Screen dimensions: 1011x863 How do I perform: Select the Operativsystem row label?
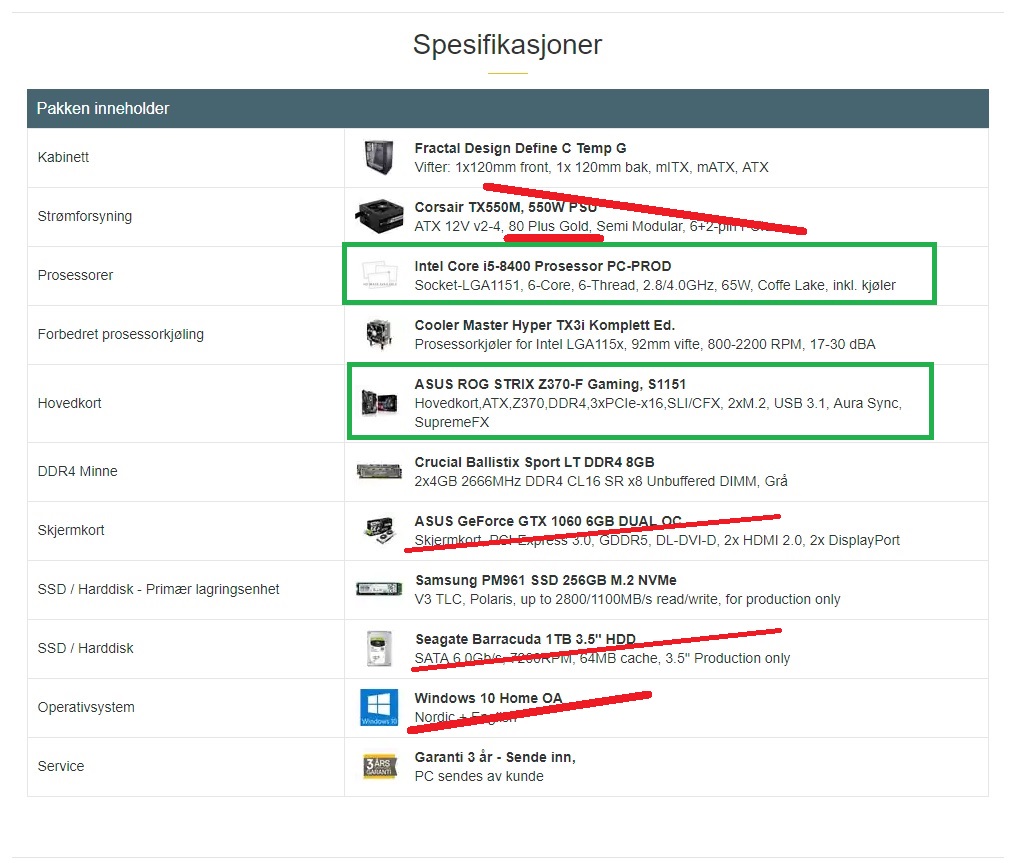click(x=86, y=708)
